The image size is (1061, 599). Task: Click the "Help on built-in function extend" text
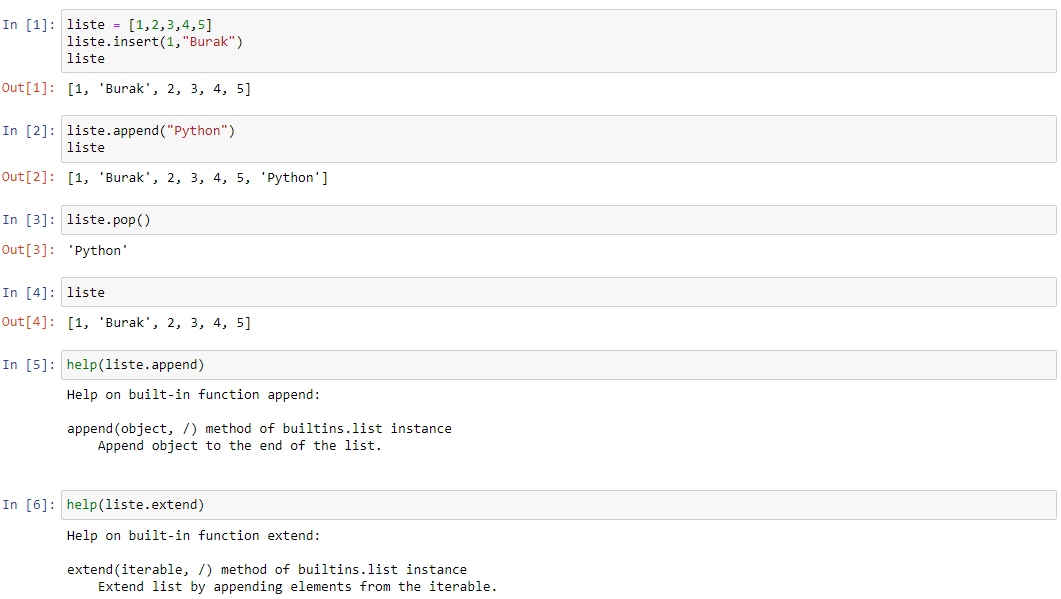point(194,535)
